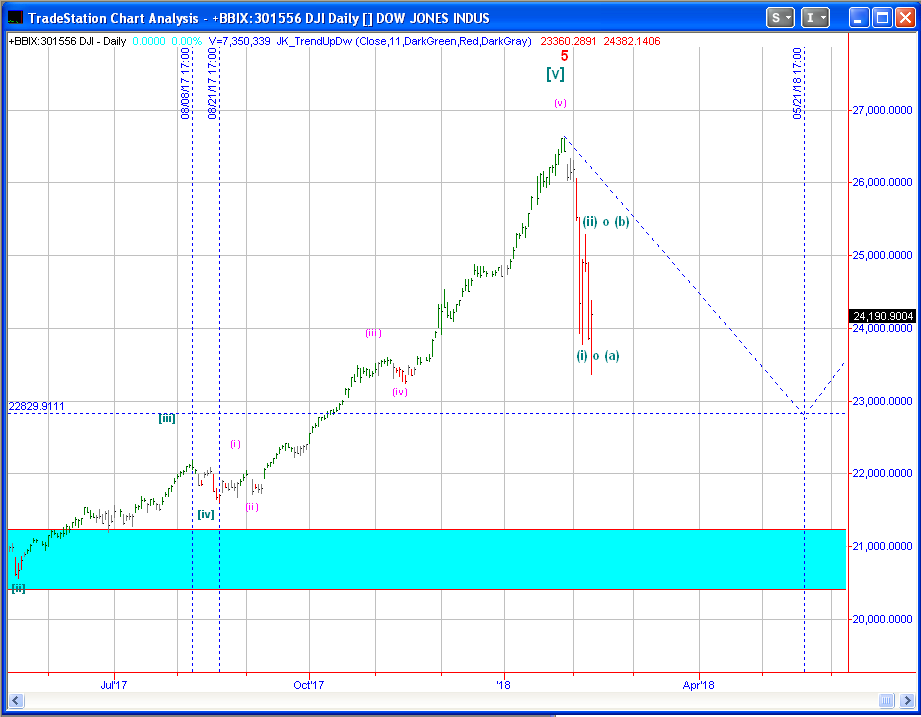
Task: Click the 24,190.9004 current price marker
Action: click(x=883, y=316)
